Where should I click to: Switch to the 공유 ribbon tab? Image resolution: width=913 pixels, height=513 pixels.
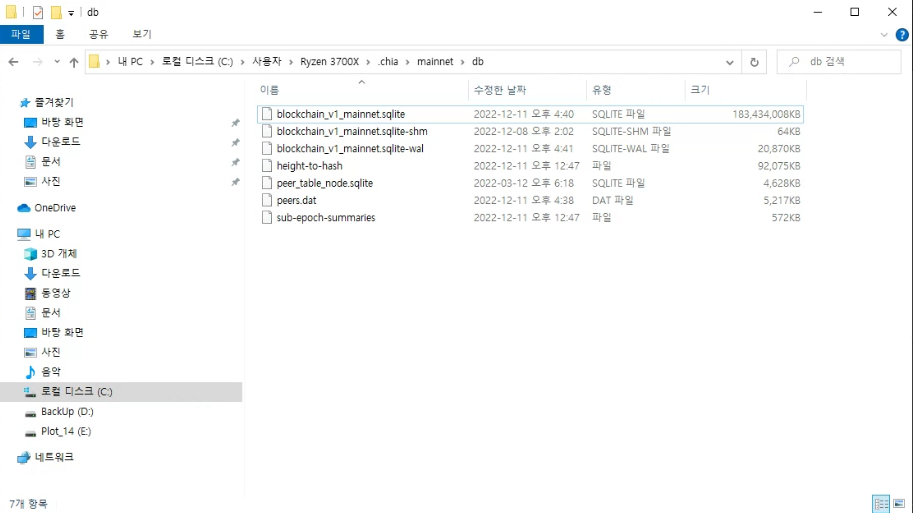tap(98, 34)
